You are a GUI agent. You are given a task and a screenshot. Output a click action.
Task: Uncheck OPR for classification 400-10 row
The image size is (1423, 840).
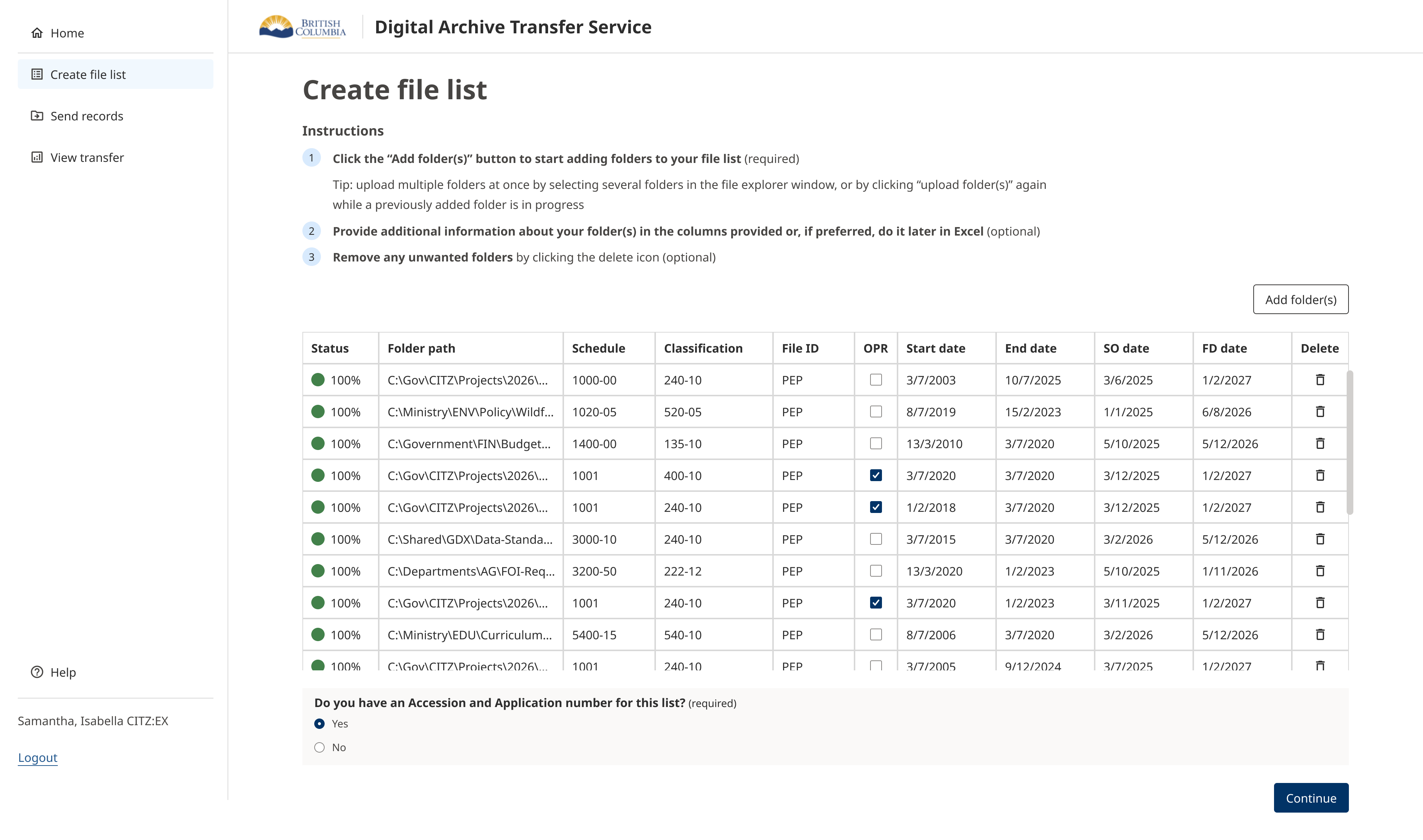tap(875, 476)
